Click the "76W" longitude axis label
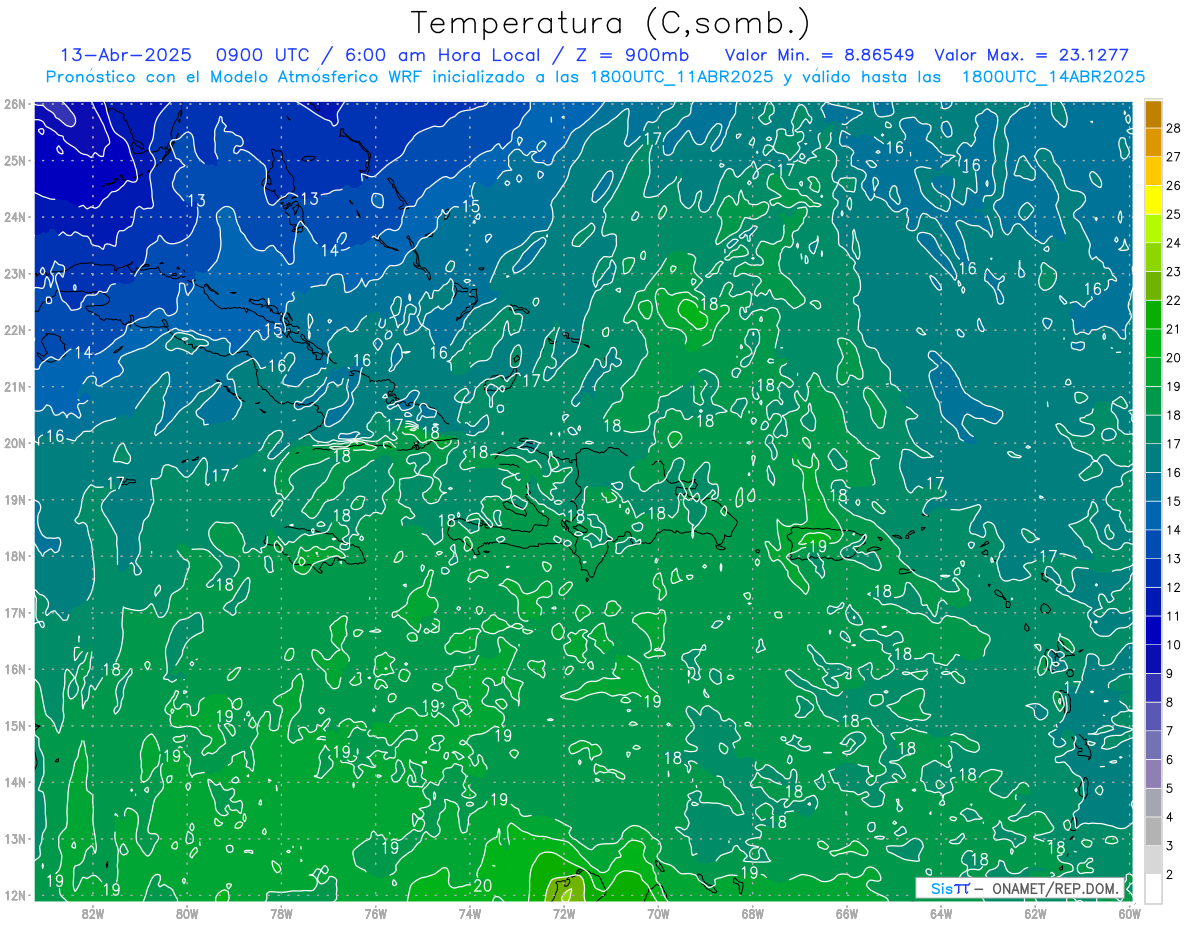The height and width of the screenshot is (927, 1200). (375, 913)
